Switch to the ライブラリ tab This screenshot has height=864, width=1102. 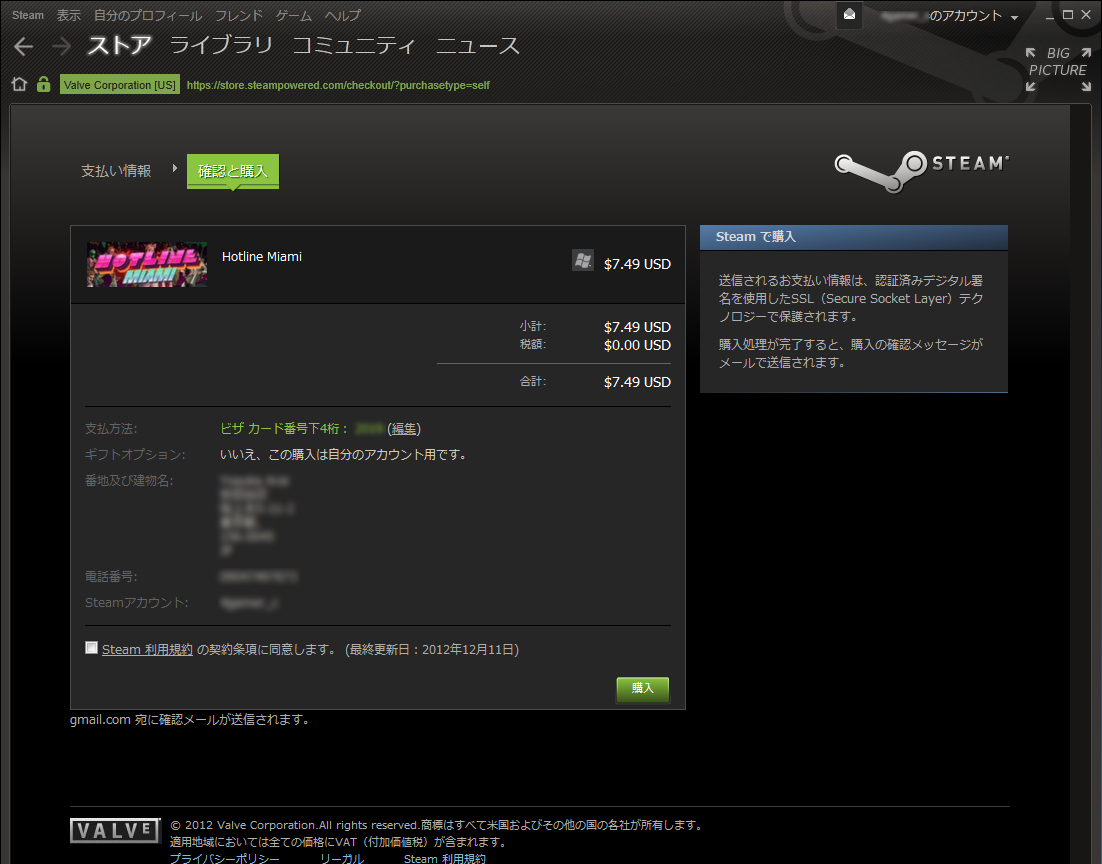point(221,46)
